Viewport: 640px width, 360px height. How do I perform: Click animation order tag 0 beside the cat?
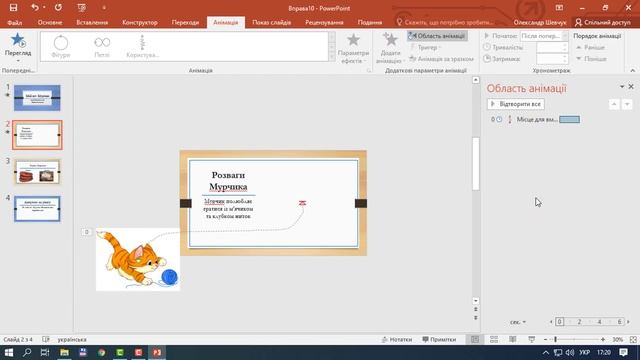coord(87,232)
